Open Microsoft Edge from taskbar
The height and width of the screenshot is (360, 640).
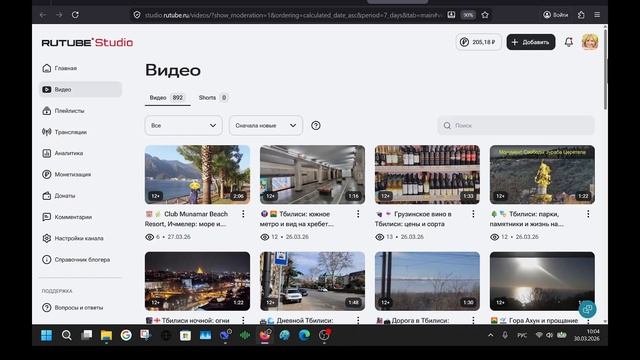[304, 336]
